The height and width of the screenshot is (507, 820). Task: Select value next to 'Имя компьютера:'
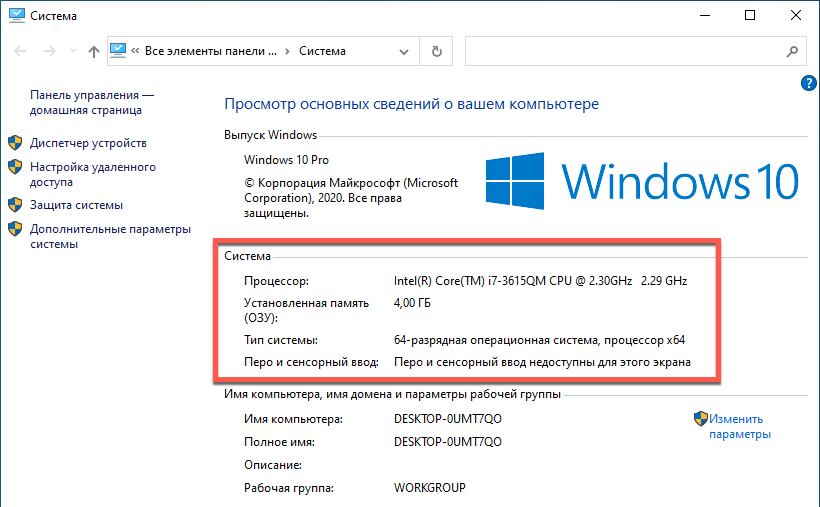coord(448,419)
